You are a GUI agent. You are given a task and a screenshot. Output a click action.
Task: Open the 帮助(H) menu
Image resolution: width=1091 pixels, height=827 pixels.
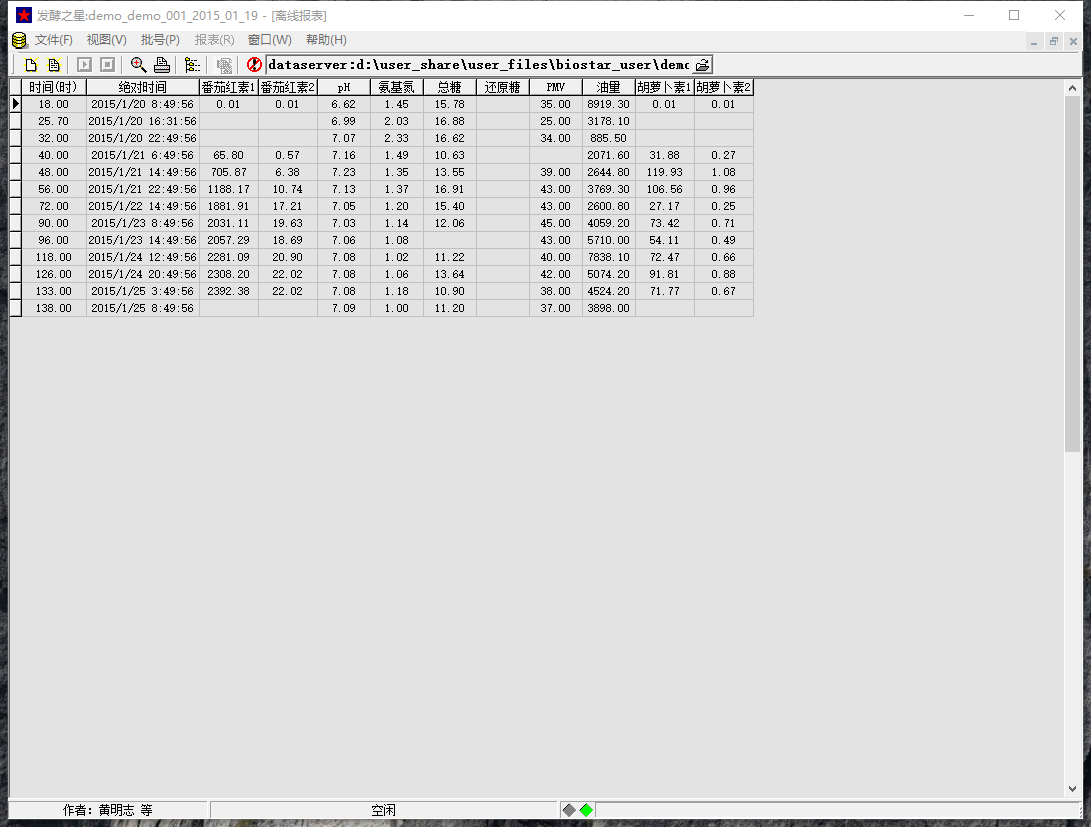coord(326,40)
